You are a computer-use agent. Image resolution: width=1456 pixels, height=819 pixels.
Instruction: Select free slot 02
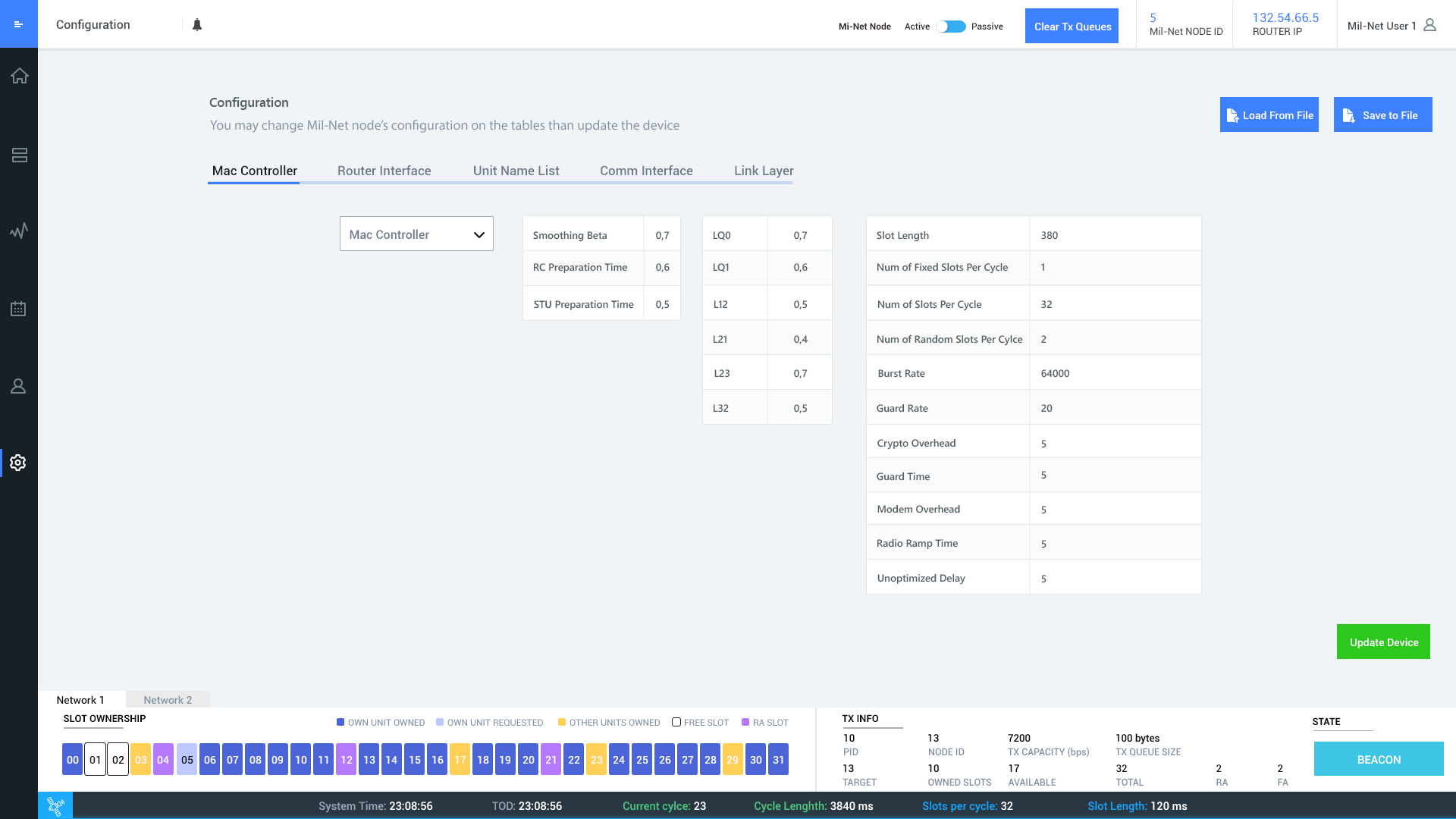[x=118, y=759]
